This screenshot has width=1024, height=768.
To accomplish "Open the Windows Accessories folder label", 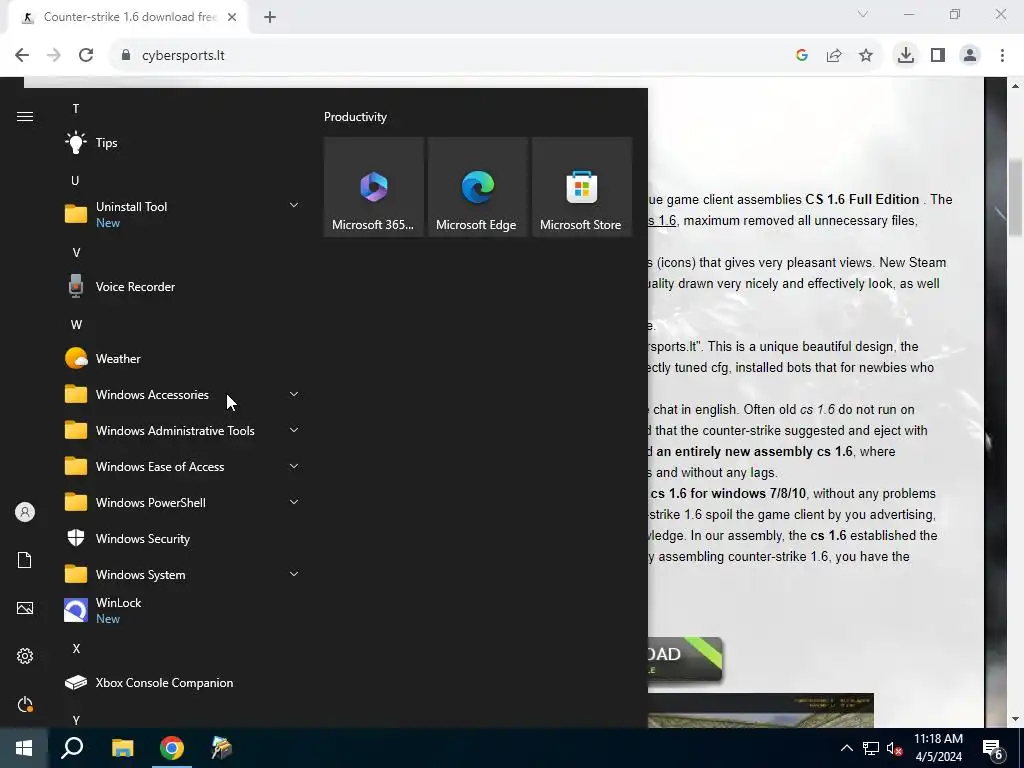I will pos(152,394).
